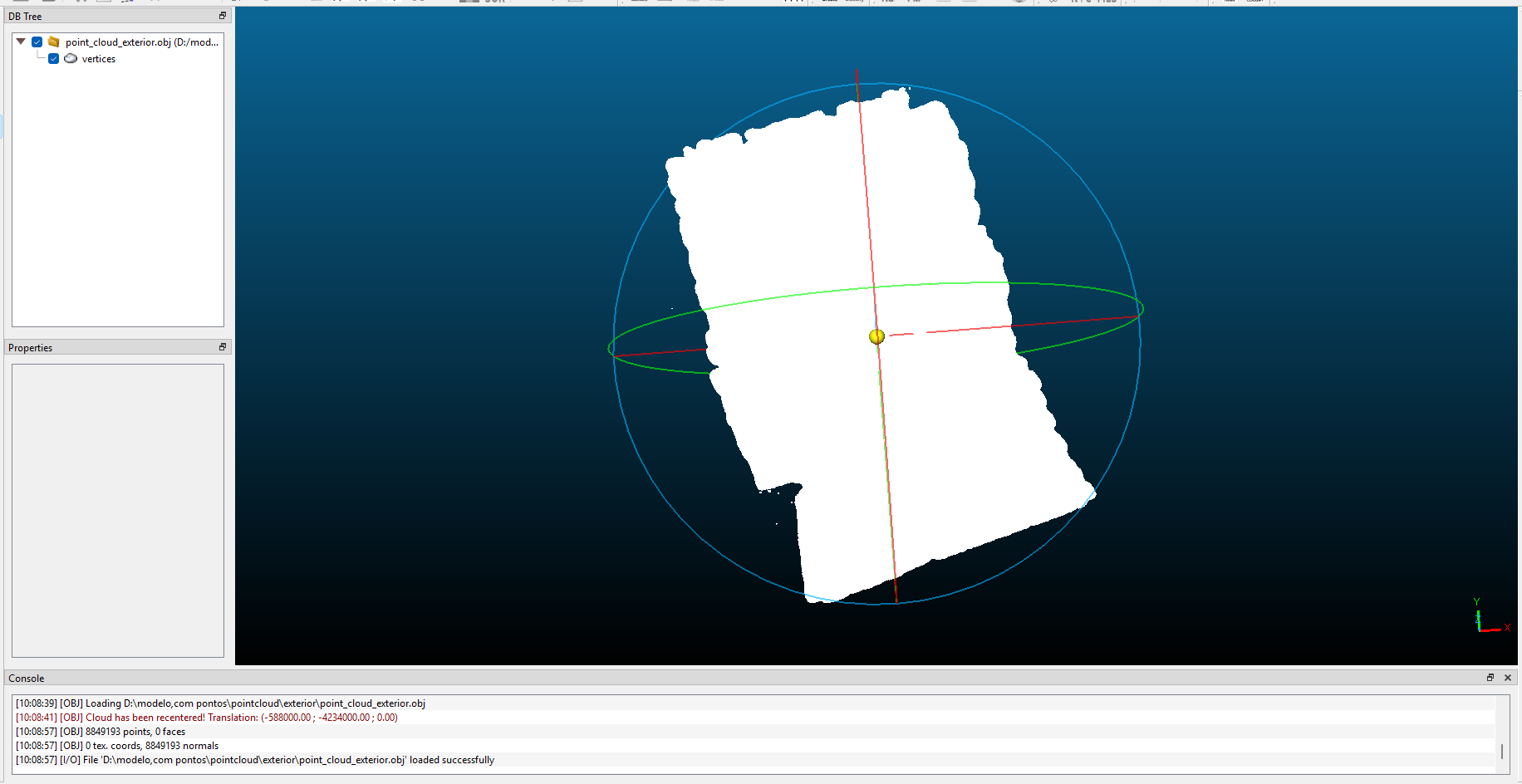Uncheck the point_cloud_exterior.obj checkbox

coord(37,42)
